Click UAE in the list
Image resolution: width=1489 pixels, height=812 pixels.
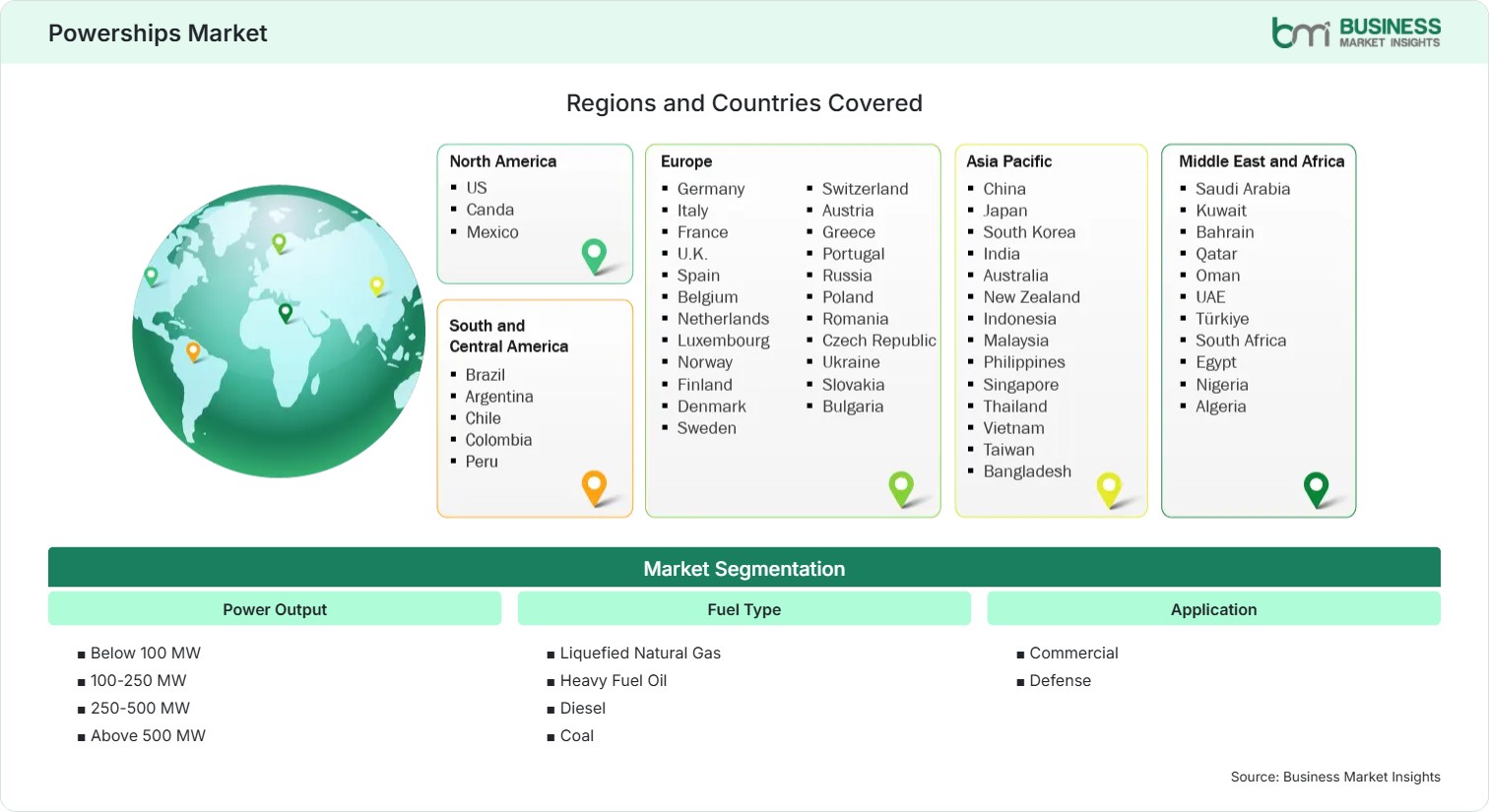pyautogui.click(x=1210, y=297)
